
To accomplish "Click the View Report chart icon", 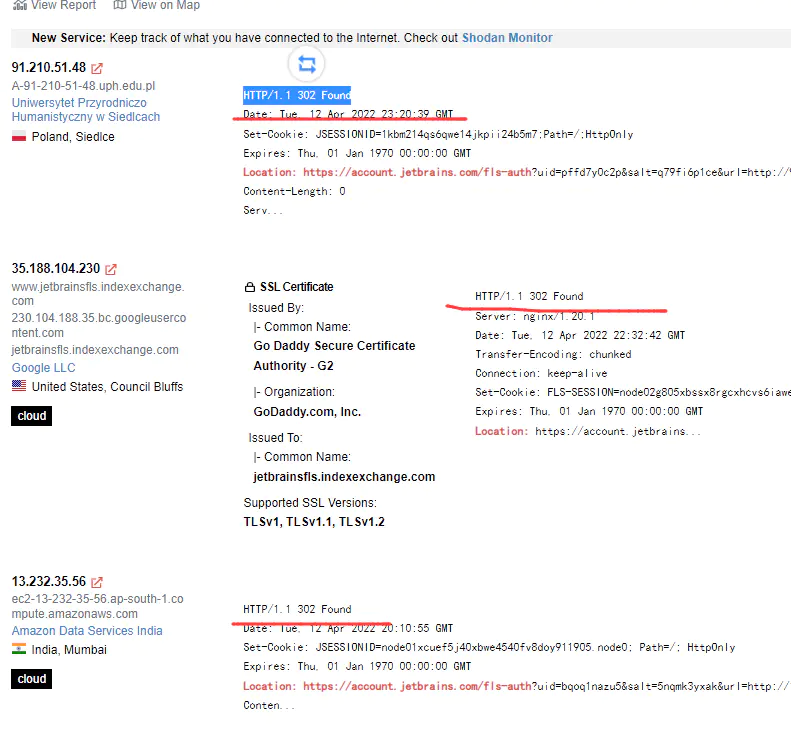I will pyautogui.click(x=20, y=5).
